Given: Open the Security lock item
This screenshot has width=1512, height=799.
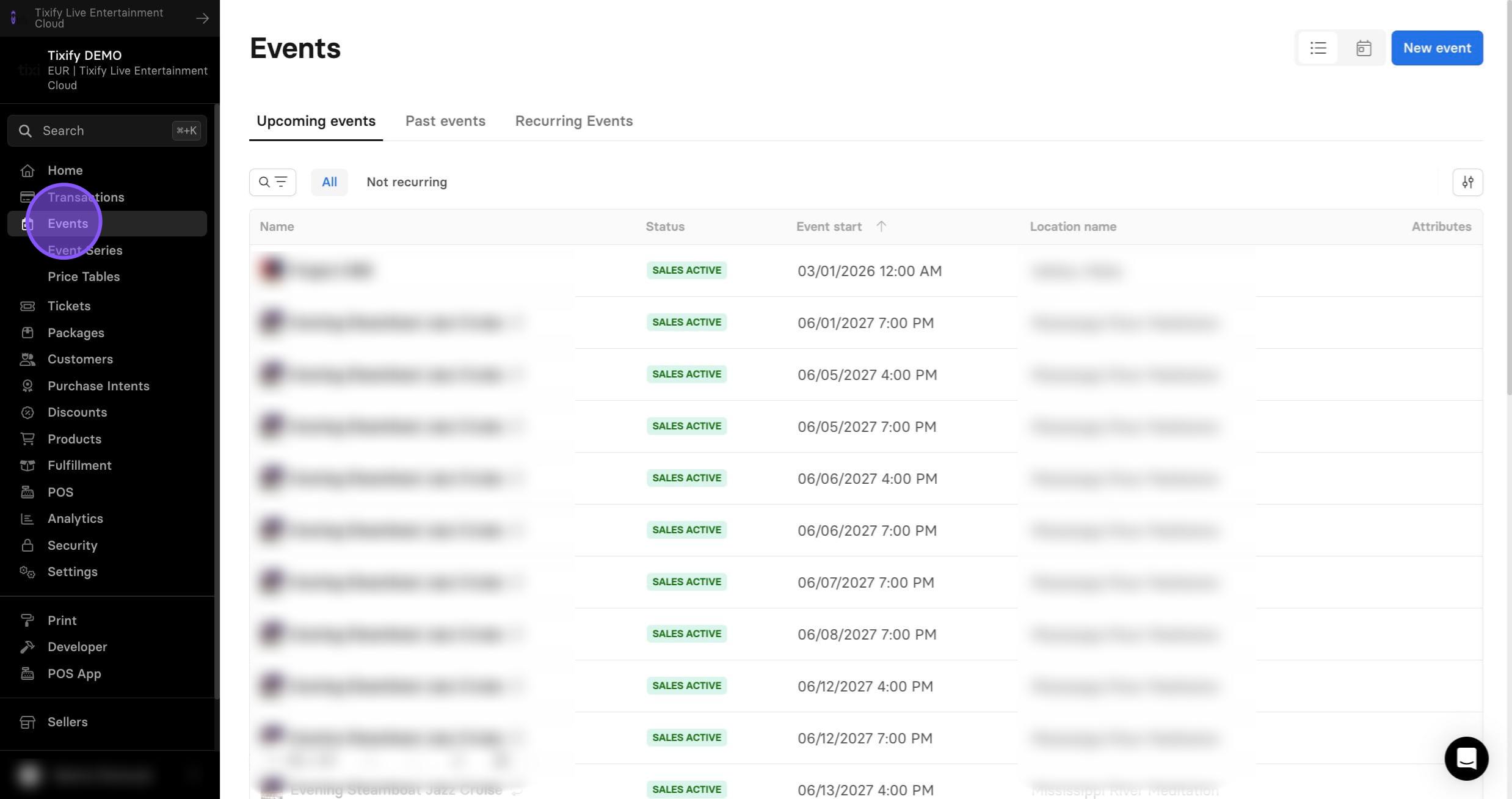Looking at the screenshot, I should [72, 545].
